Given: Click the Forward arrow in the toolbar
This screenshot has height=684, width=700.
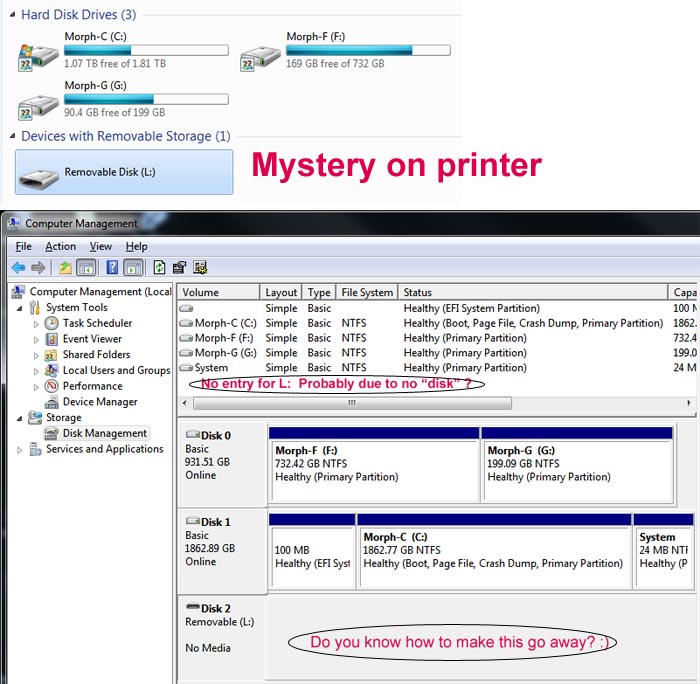Looking at the screenshot, I should 38,267.
